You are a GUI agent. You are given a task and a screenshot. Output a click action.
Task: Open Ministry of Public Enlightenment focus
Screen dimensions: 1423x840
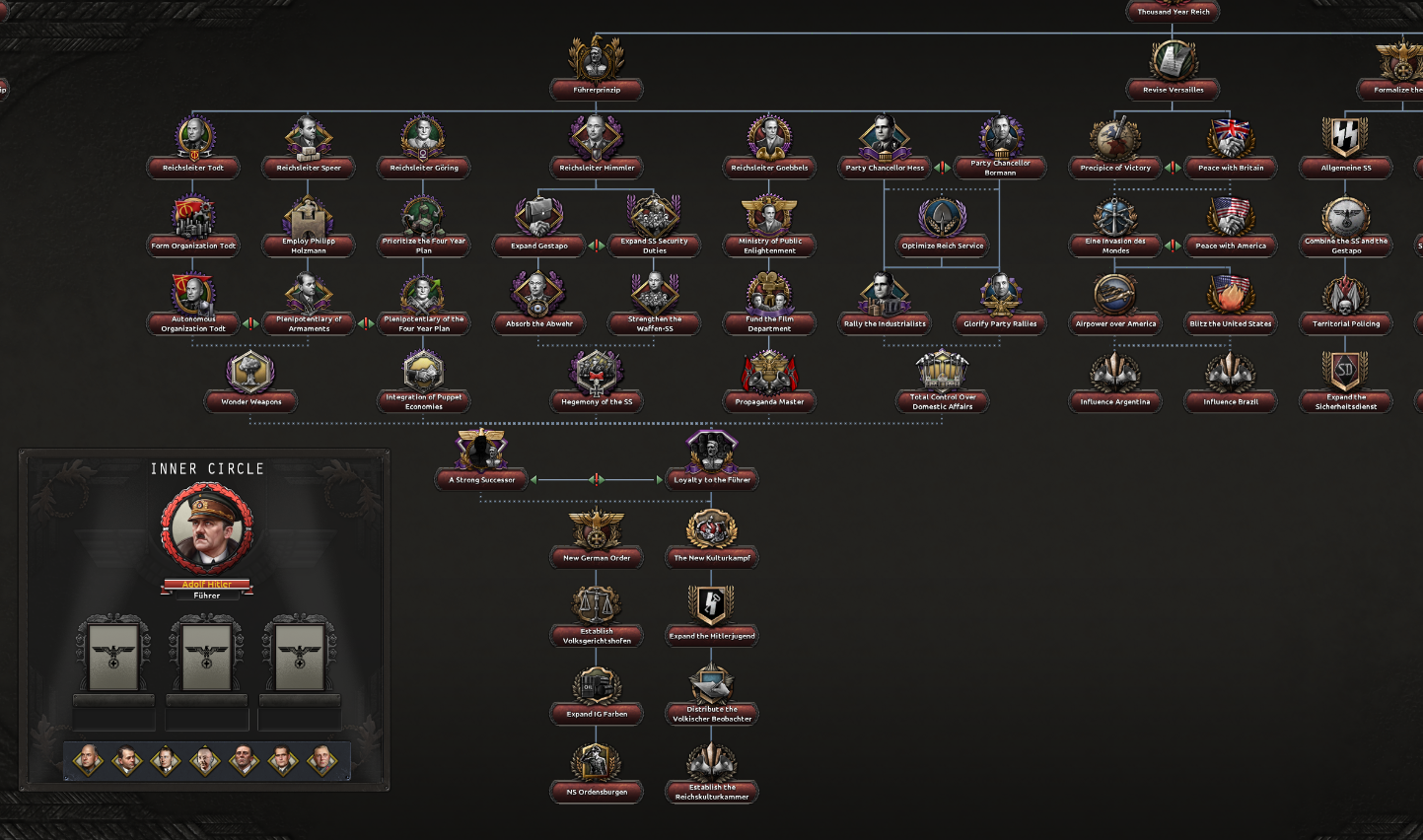[x=769, y=225]
